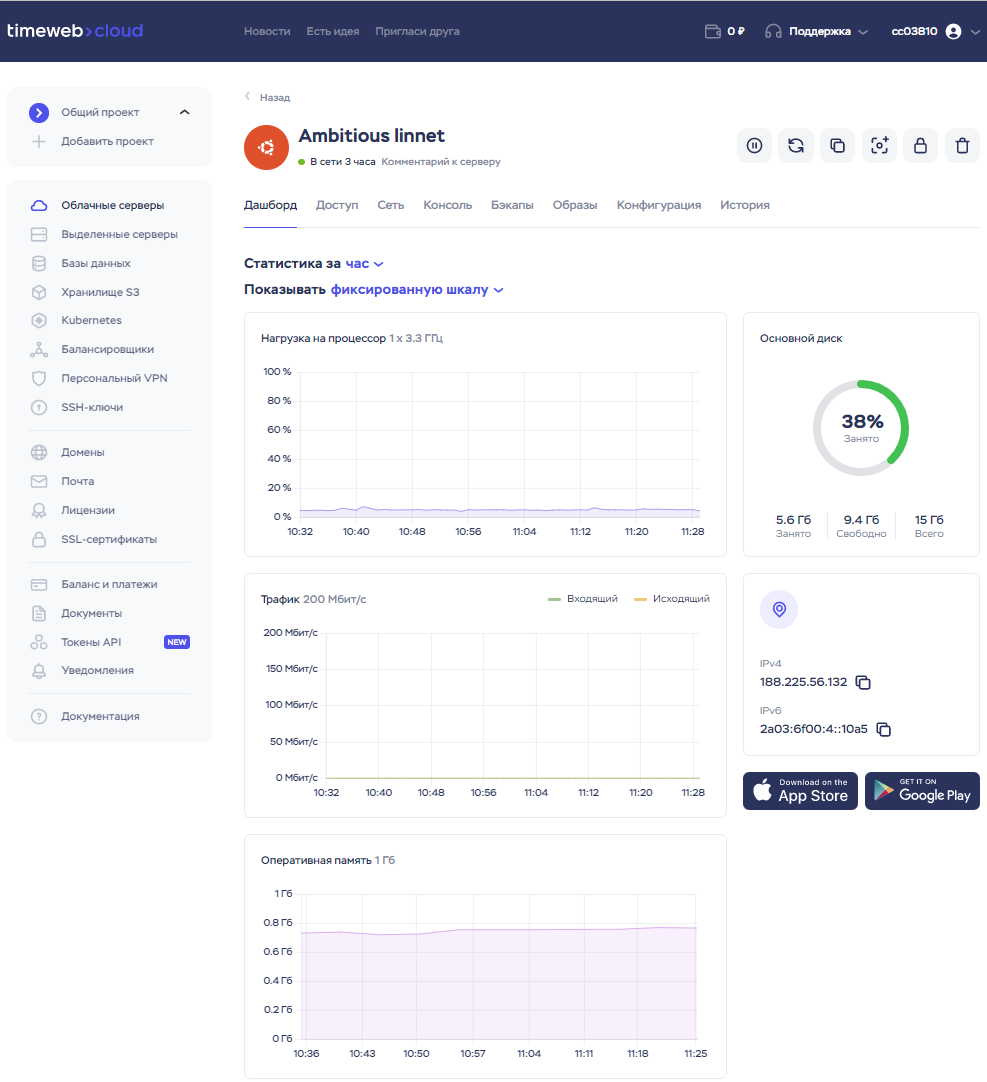Click the Уведомления bell icon

(x=39, y=671)
